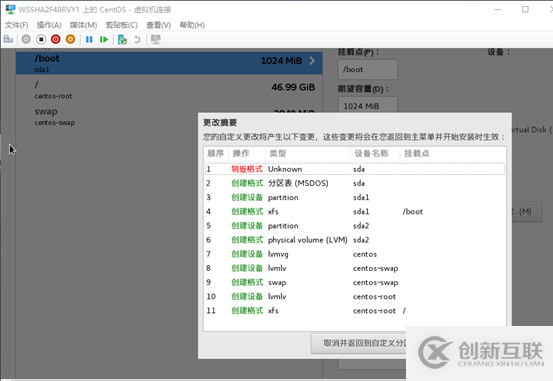This screenshot has height=381, width=553.
Task: Expand the /boot partition chevron arrow
Action: coord(312,61)
